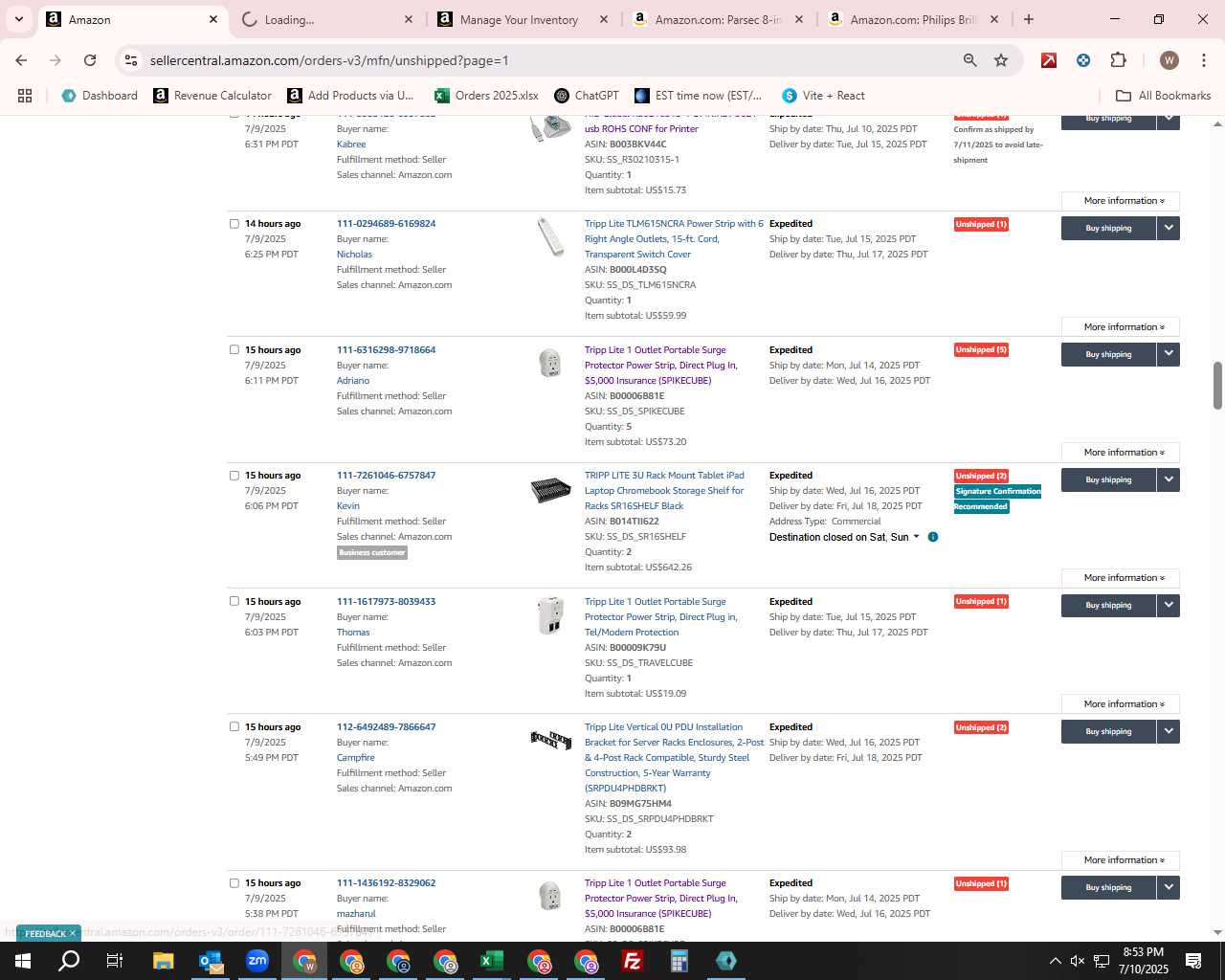Open the tab search dropdown arrow
Screen dimensions: 1225x980
point(18,19)
